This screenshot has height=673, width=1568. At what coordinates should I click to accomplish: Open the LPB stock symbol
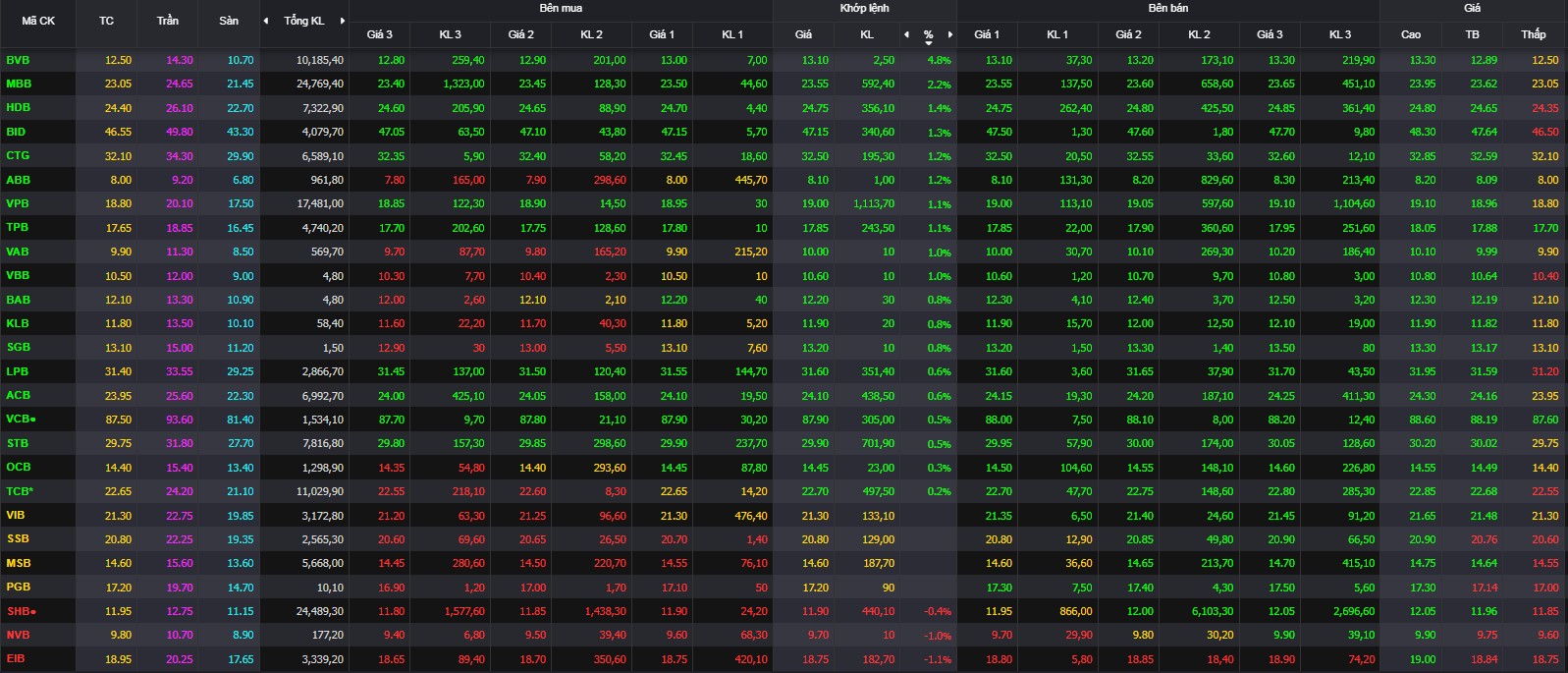tap(18, 371)
